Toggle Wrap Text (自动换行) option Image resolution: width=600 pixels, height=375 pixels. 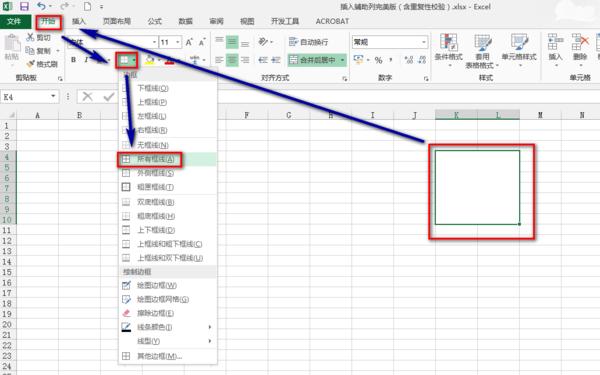(308, 42)
